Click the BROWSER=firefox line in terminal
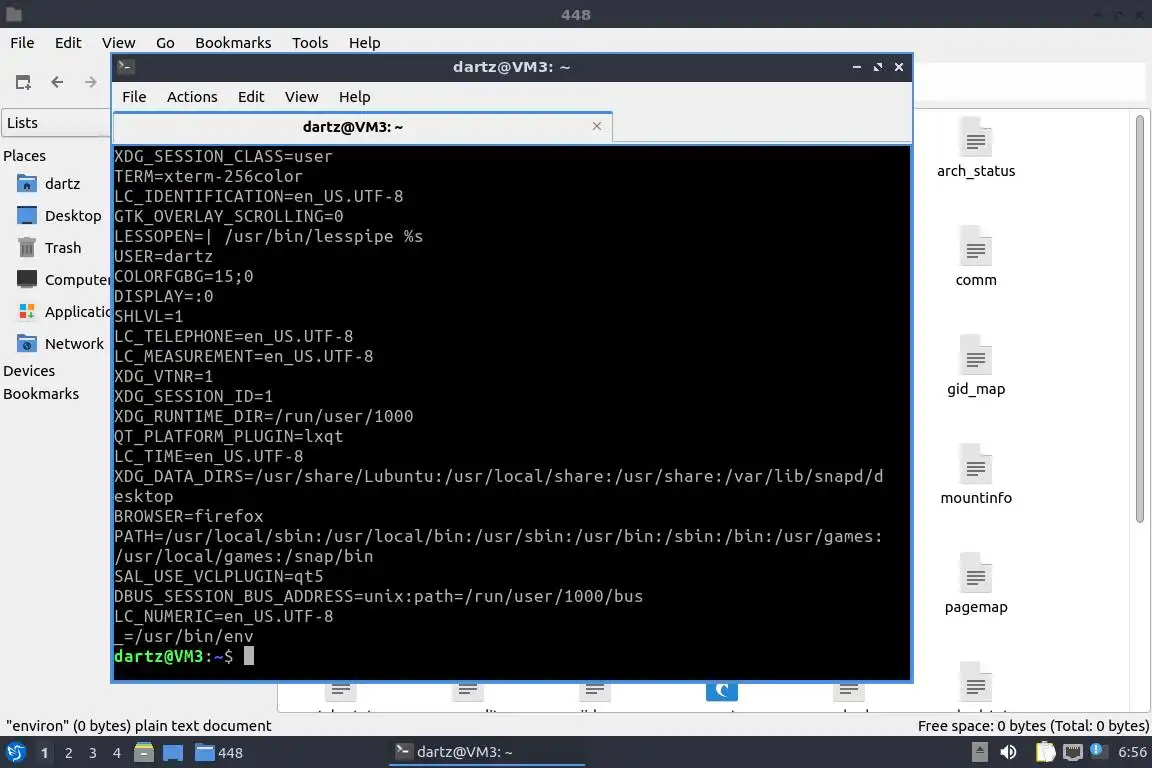 [189, 517]
